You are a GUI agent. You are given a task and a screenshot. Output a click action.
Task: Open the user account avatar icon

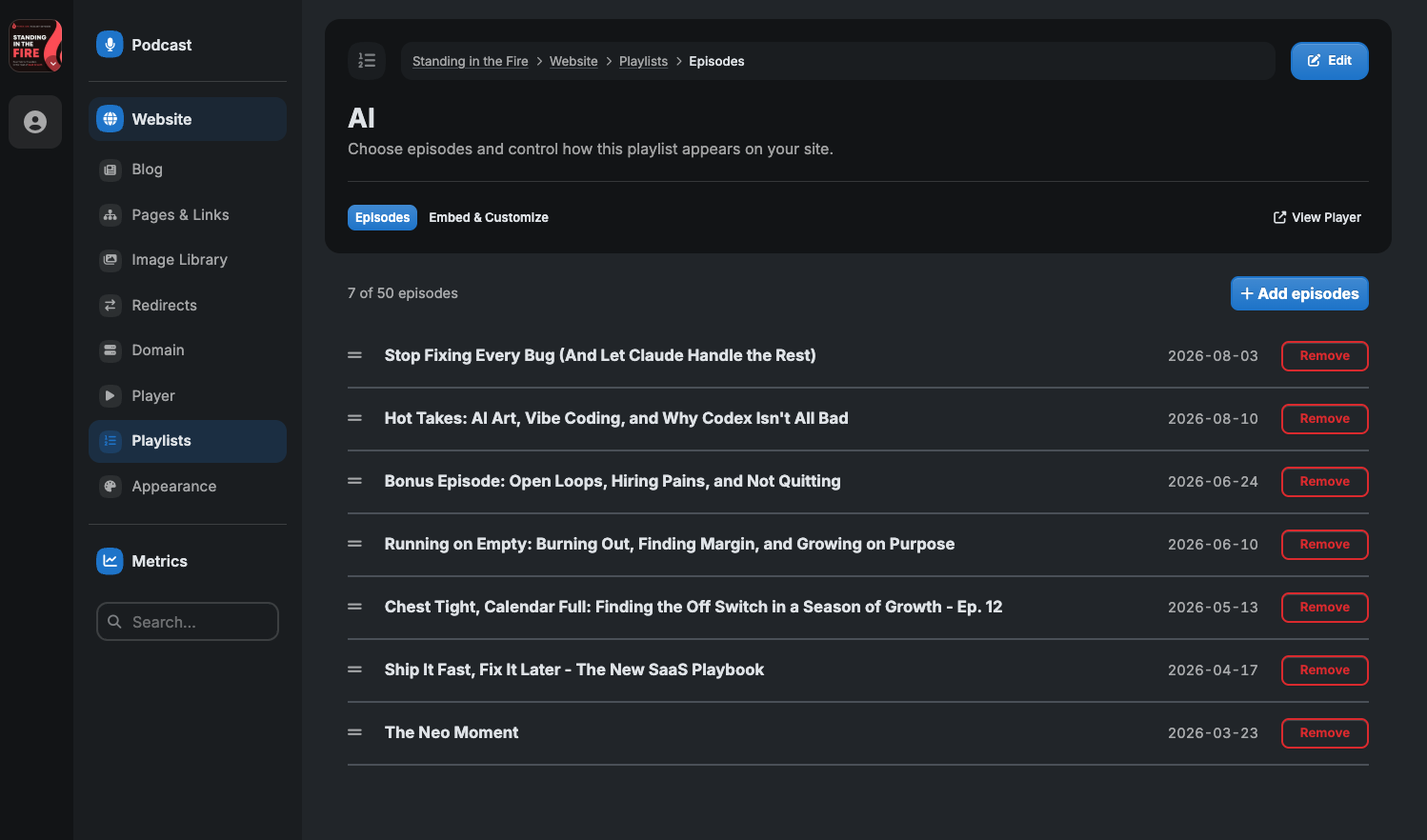tap(35, 122)
